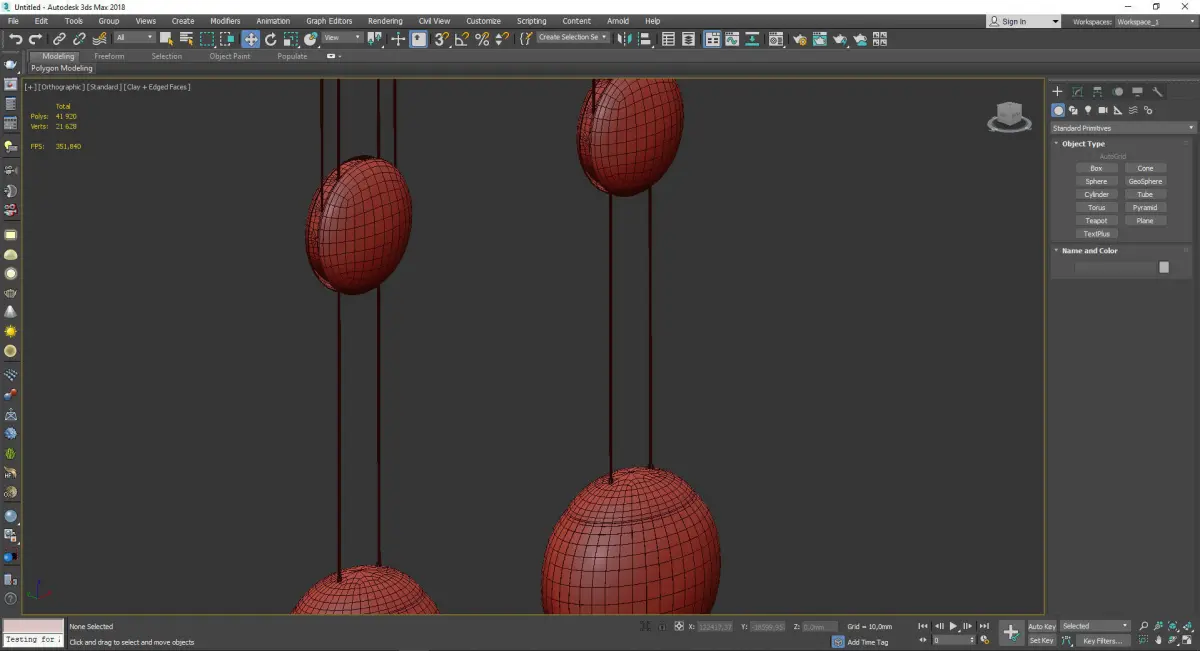Toggle the Angle Snap button
The height and width of the screenshot is (651, 1200).
[x=461, y=39]
